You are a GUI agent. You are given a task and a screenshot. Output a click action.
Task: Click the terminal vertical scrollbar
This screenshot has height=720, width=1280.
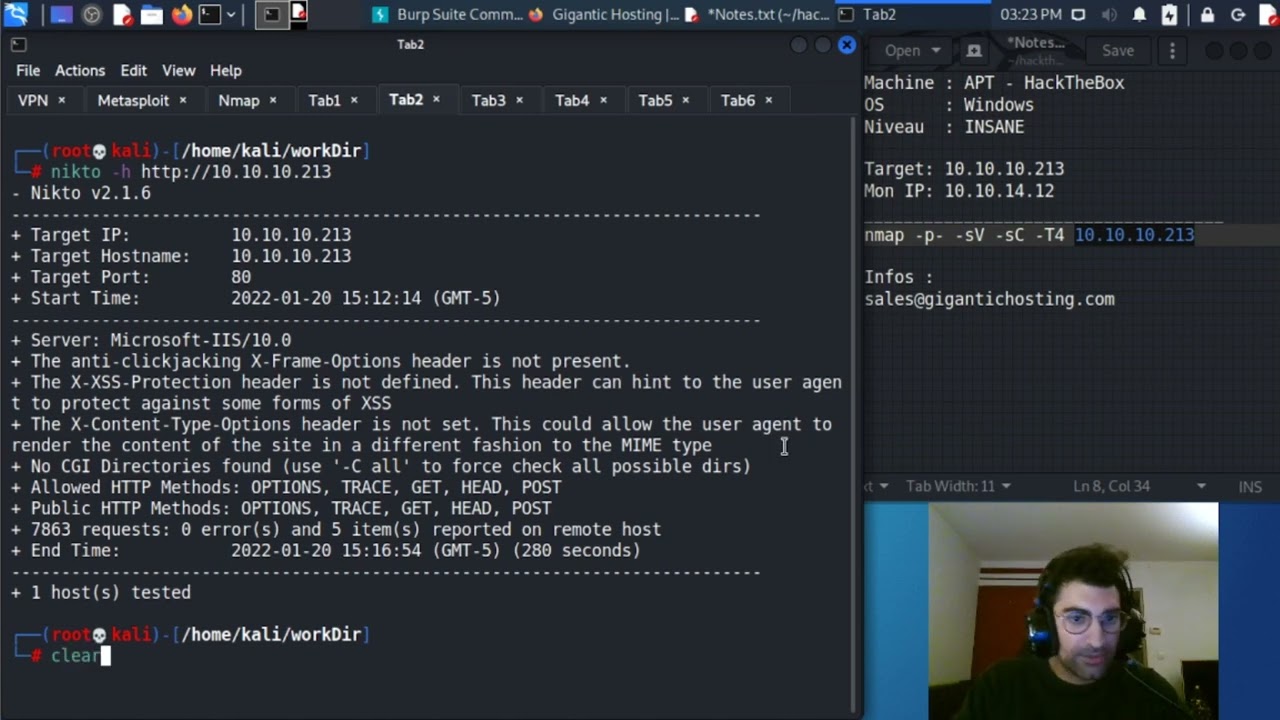tap(853, 415)
